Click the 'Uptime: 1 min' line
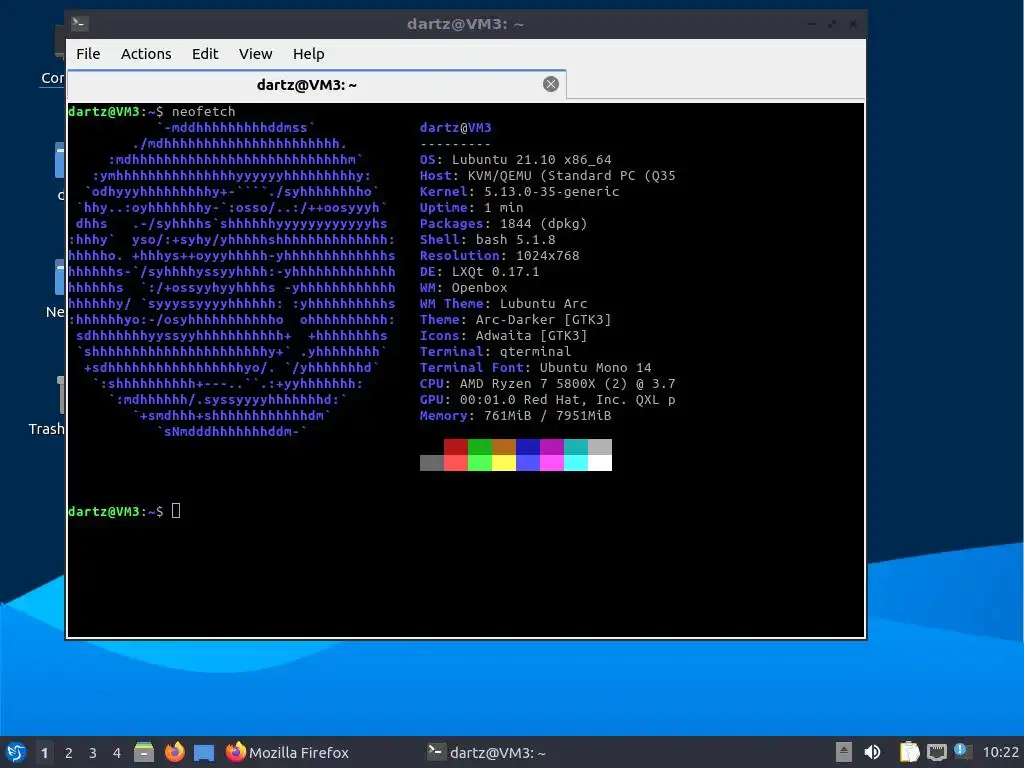This screenshot has width=1024, height=768. tap(472, 208)
